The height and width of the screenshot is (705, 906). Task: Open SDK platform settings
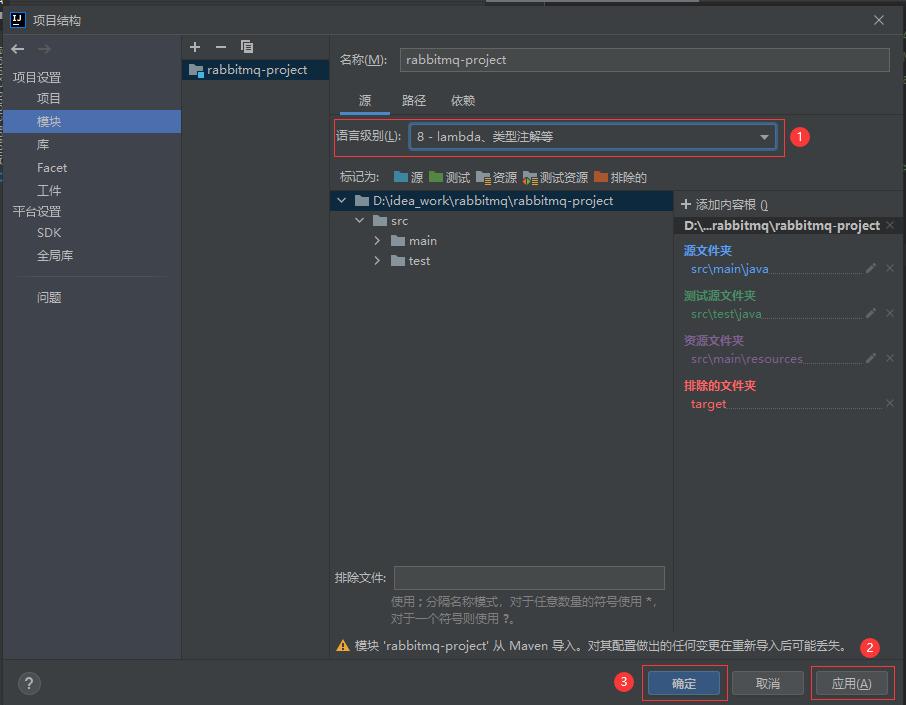point(49,232)
